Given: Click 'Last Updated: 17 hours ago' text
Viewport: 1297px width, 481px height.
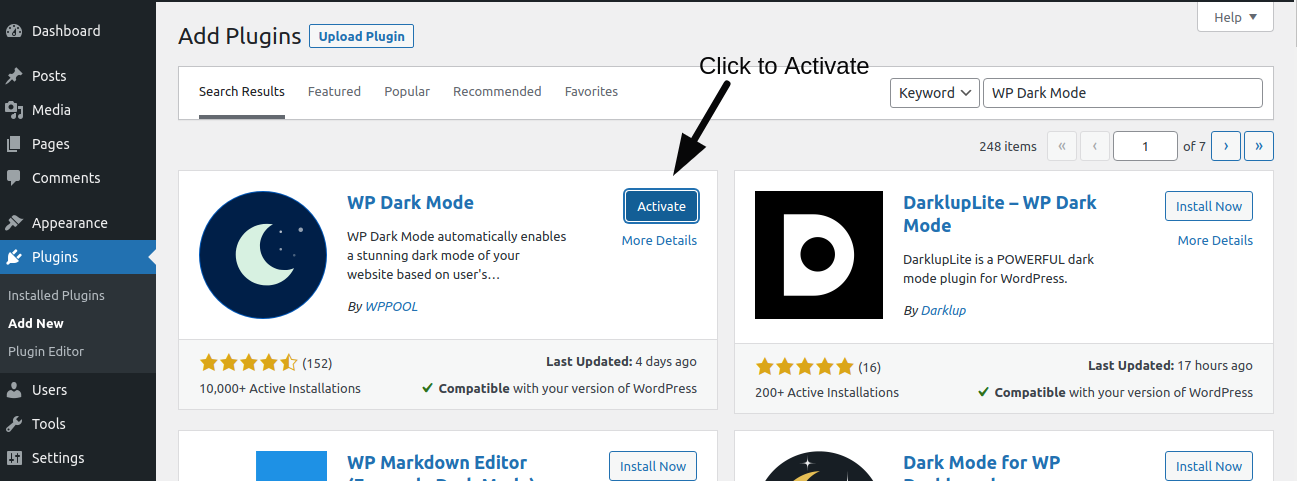Looking at the screenshot, I should [1170, 366].
